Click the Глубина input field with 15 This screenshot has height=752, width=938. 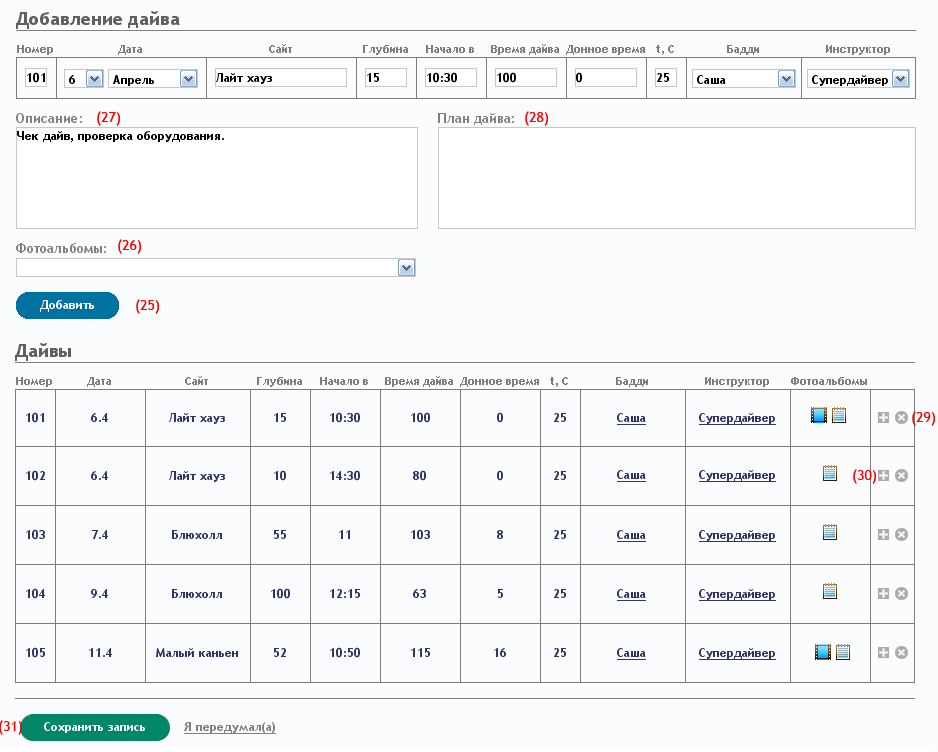(x=386, y=77)
